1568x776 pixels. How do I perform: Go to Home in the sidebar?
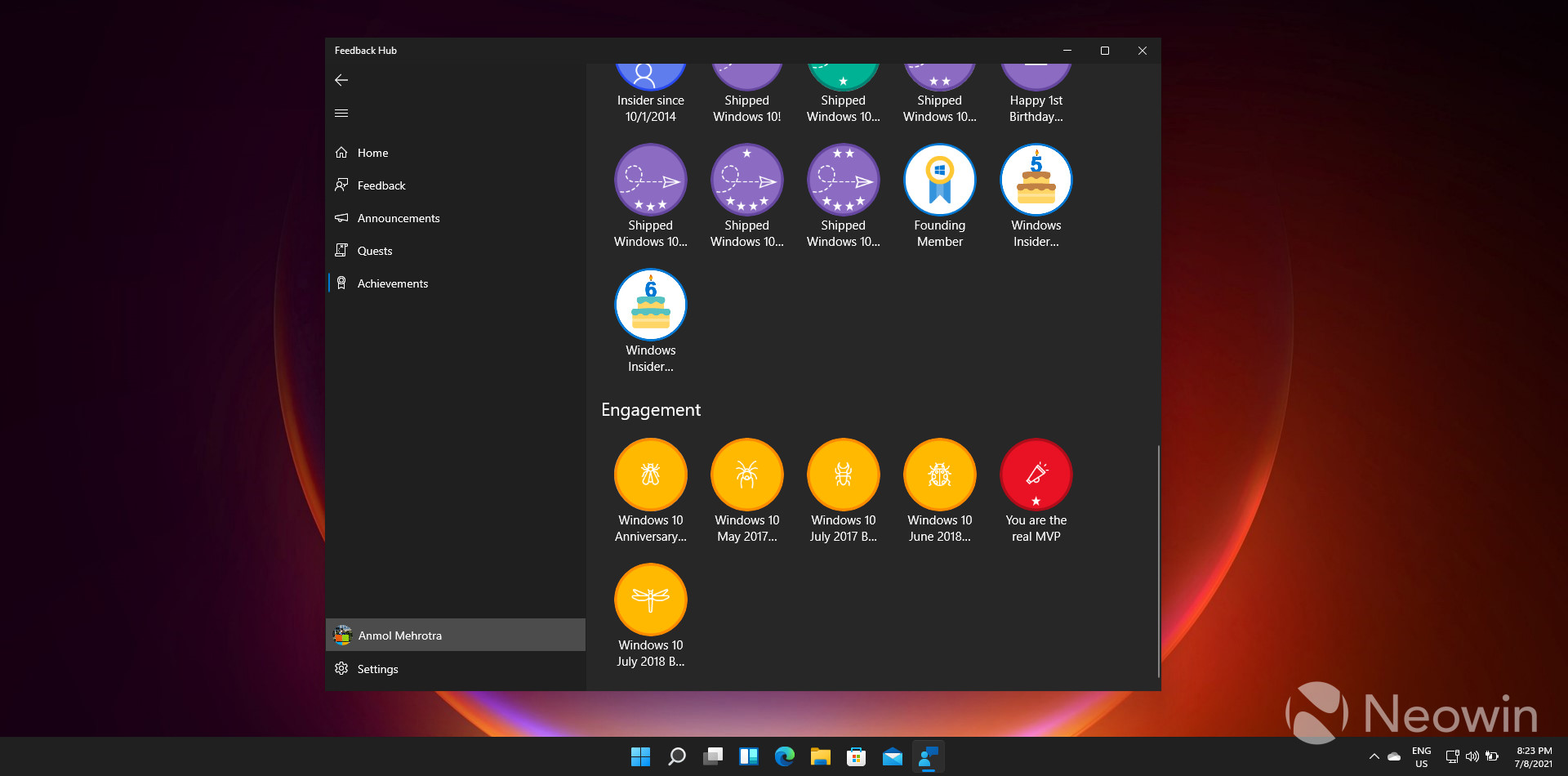point(456,153)
